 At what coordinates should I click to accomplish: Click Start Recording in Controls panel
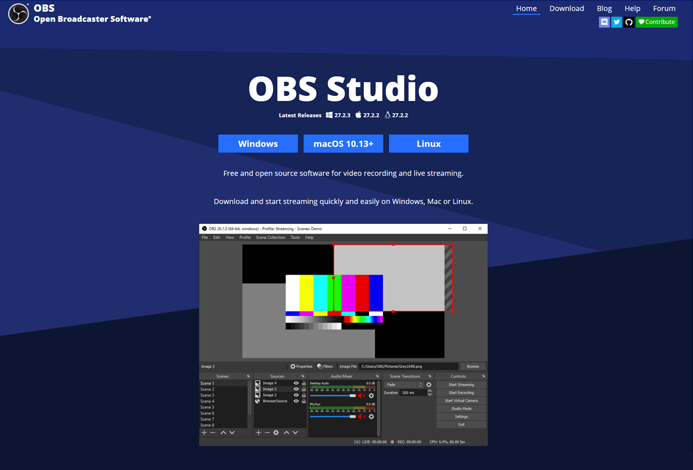461,393
